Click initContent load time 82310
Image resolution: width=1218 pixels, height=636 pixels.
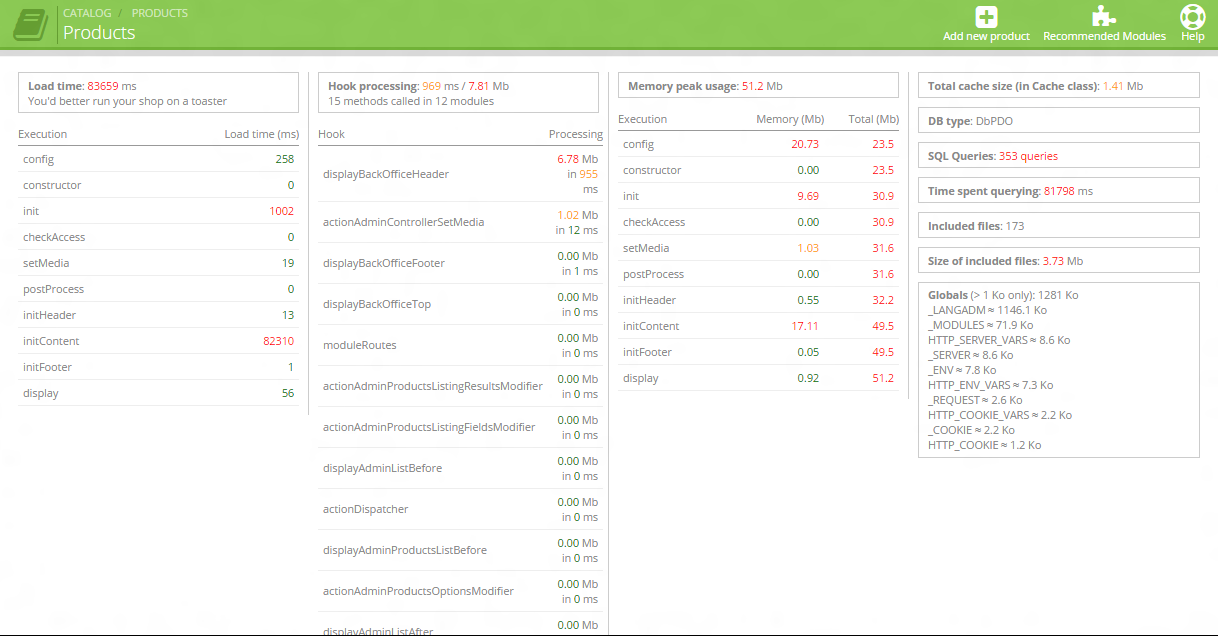pos(278,341)
